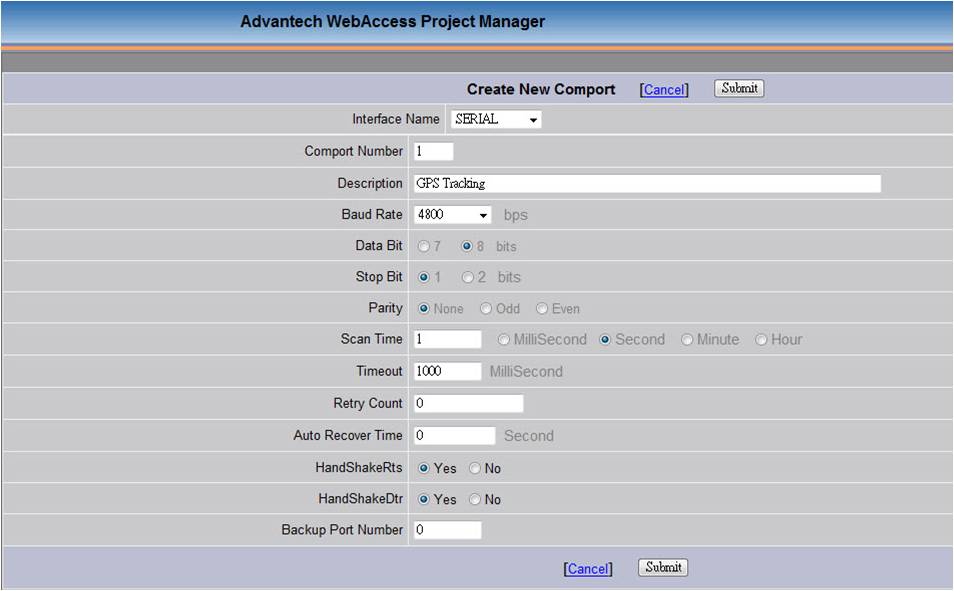
Task: Click the Interface Name label
Action: pos(395,119)
